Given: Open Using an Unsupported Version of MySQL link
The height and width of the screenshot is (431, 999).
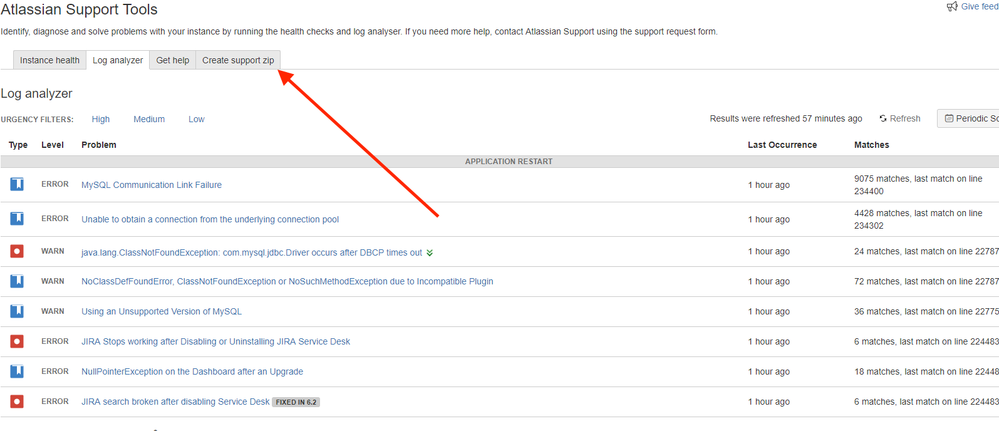Looking at the screenshot, I should click(x=161, y=312).
